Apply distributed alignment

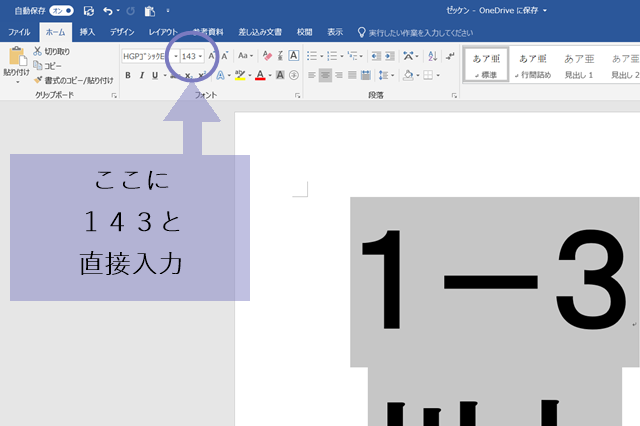366,75
